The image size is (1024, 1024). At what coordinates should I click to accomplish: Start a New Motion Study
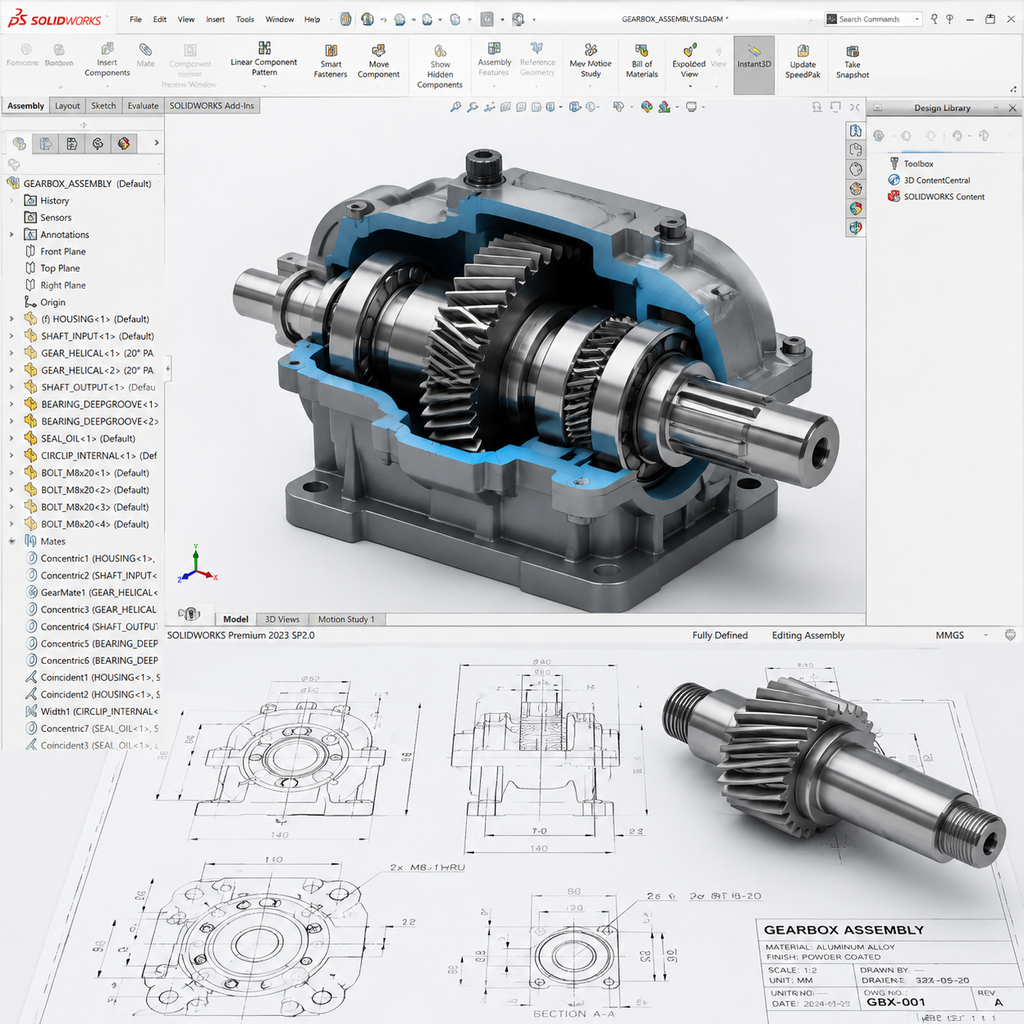[x=590, y=60]
